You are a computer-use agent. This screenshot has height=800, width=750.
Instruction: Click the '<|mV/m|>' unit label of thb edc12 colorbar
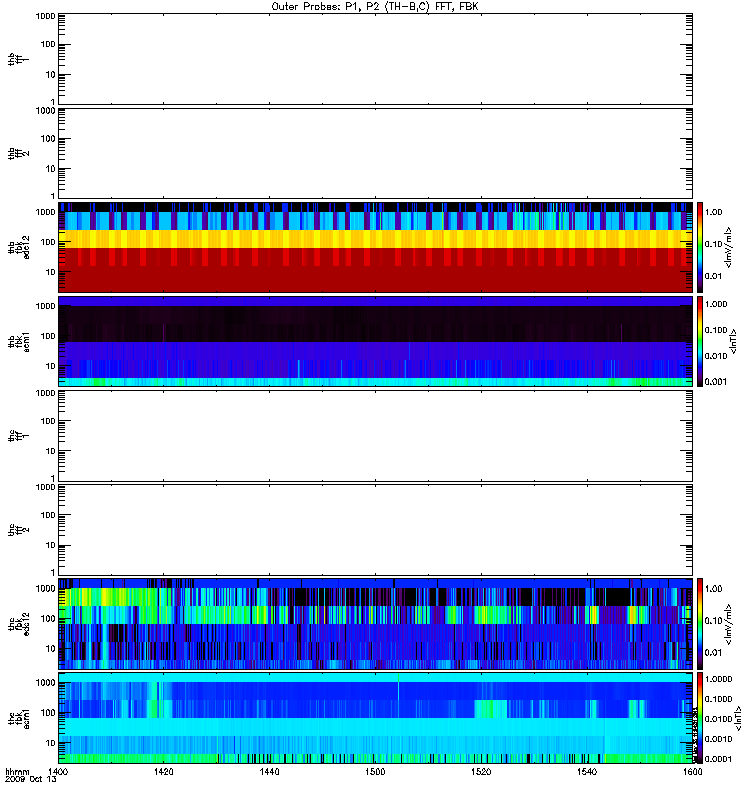pyautogui.click(x=728, y=247)
